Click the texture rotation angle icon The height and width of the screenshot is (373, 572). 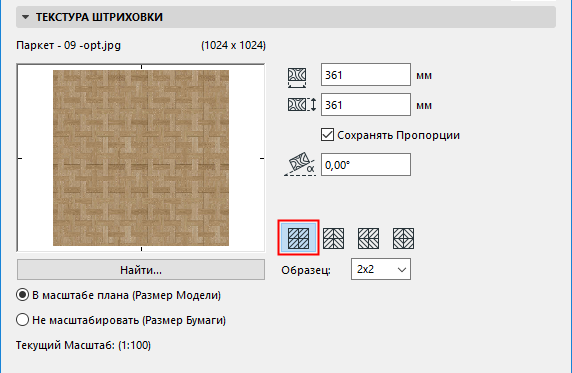tap(300, 165)
